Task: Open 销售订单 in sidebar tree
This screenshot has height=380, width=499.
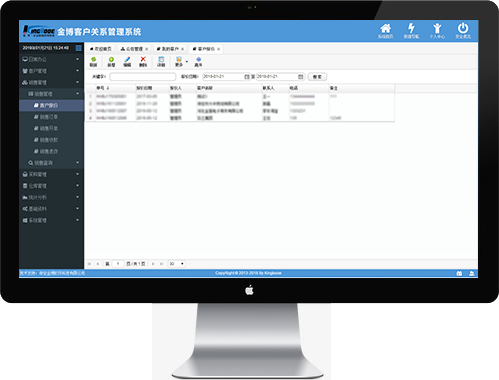Action: point(51,117)
